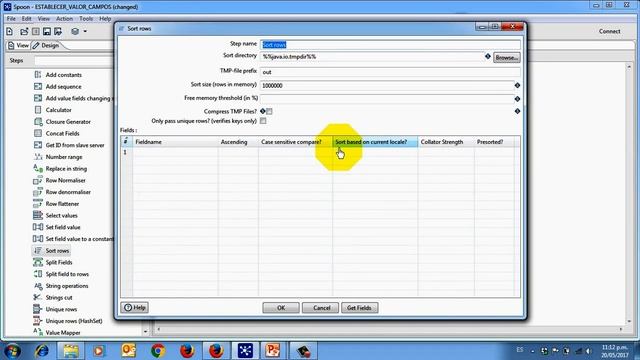Open the View menu
Image resolution: width=640 pixels, height=360 pixels.
pyautogui.click(x=44, y=19)
